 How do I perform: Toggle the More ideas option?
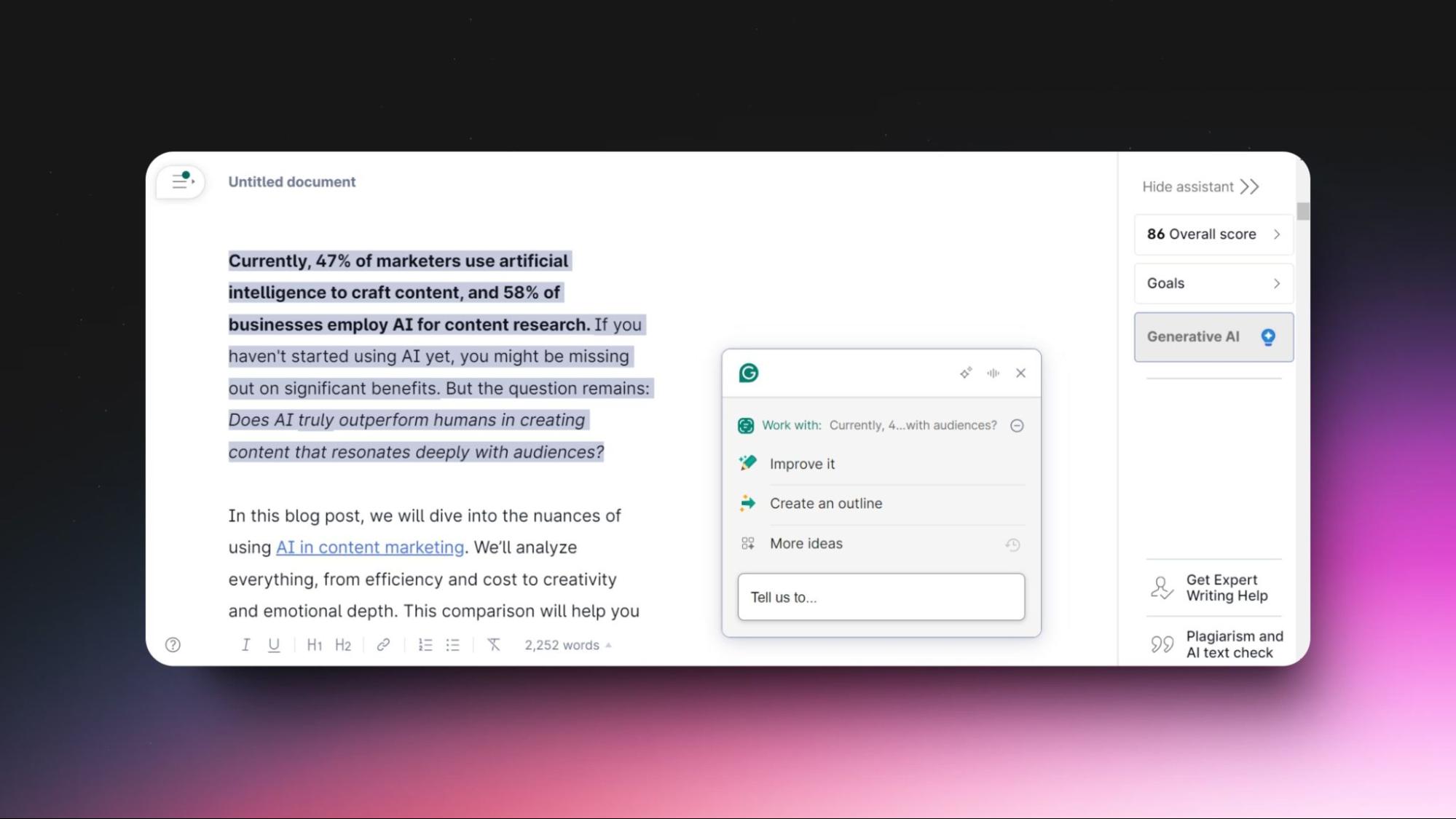click(x=806, y=543)
